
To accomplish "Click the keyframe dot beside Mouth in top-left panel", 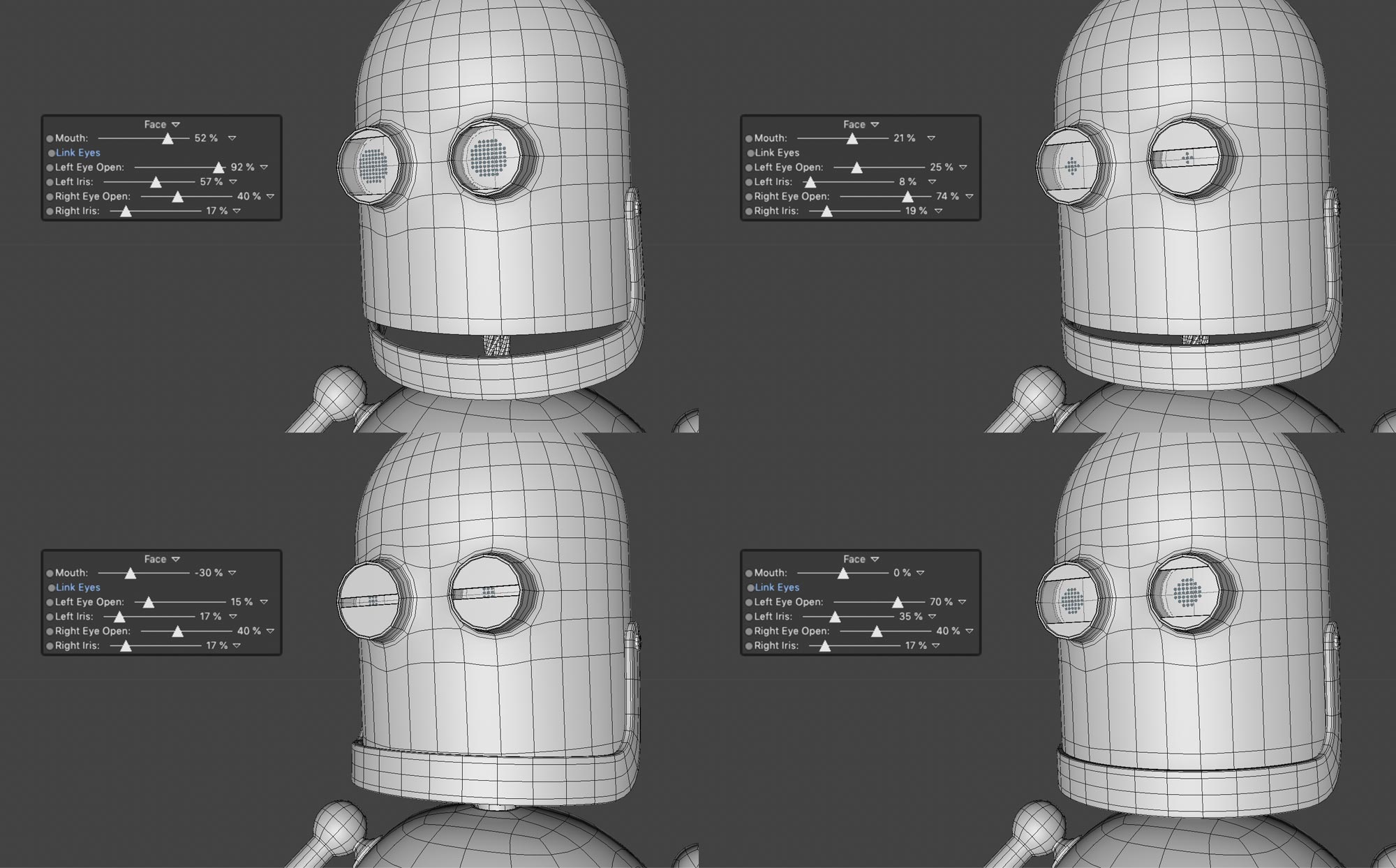I will click(50, 137).
